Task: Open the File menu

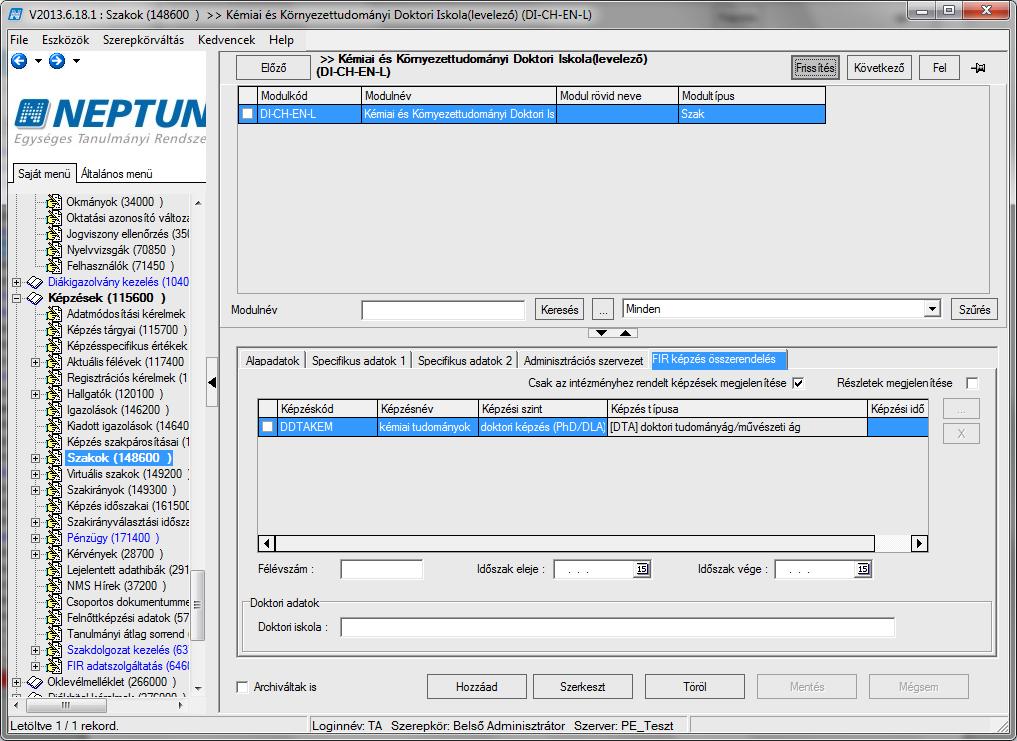Action: pyautogui.click(x=19, y=40)
